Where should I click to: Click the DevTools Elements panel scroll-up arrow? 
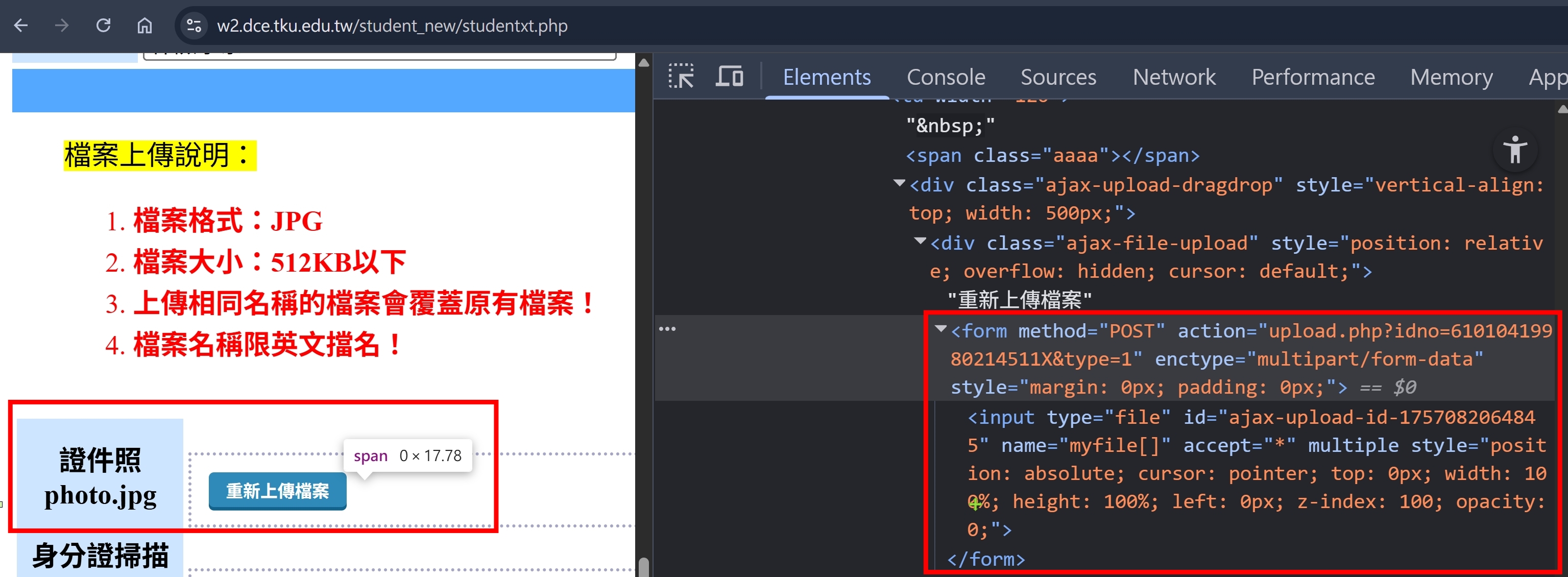pyautogui.click(x=1562, y=110)
